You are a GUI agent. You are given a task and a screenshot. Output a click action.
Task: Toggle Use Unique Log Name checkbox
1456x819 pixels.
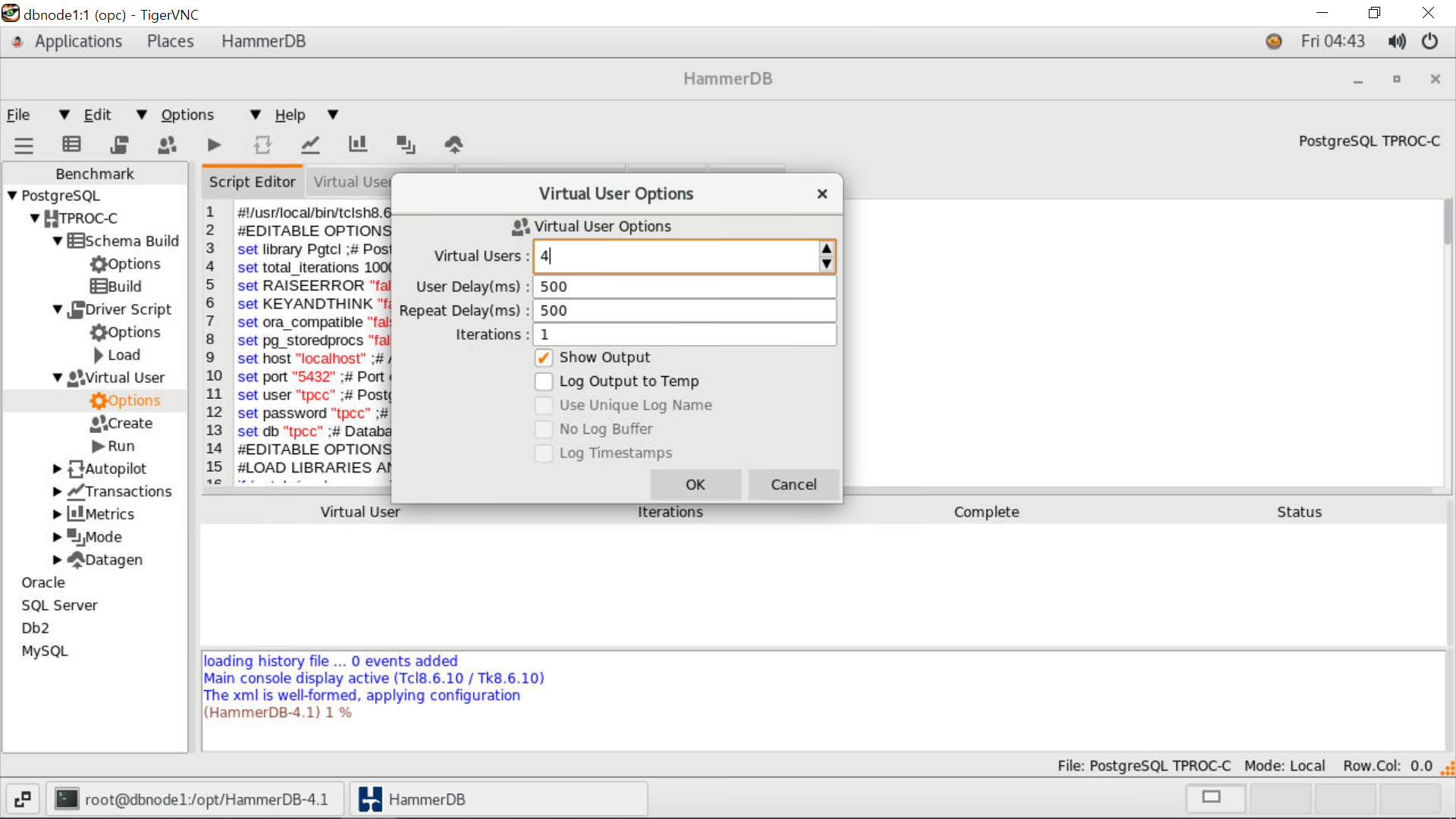click(x=544, y=405)
